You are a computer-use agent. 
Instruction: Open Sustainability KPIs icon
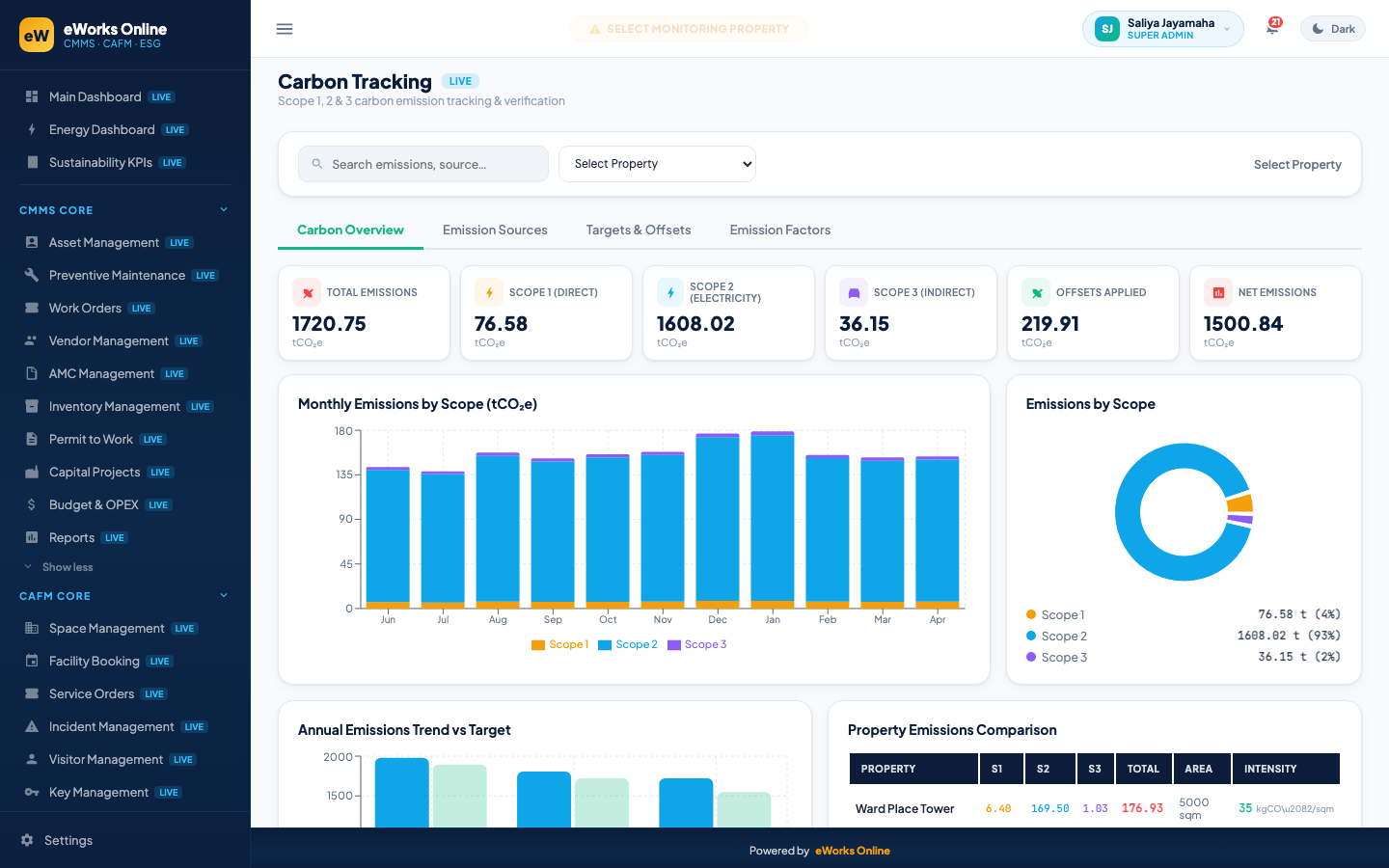[x=32, y=162]
